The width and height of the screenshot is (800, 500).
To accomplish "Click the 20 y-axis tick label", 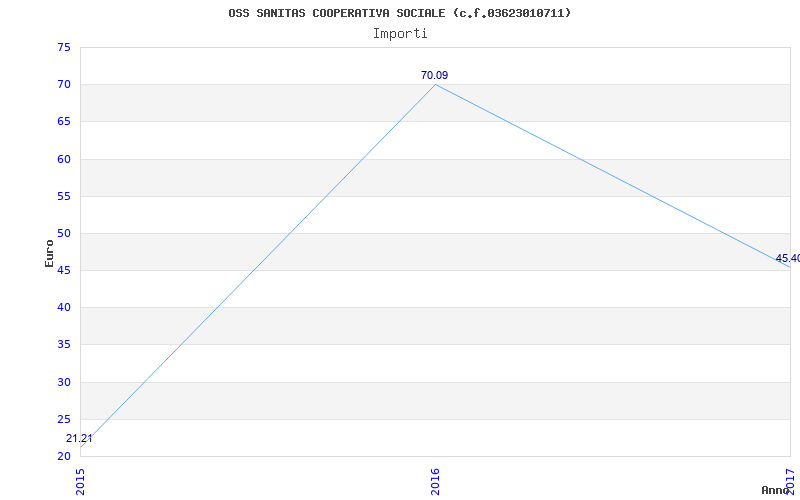I will (x=64, y=456).
